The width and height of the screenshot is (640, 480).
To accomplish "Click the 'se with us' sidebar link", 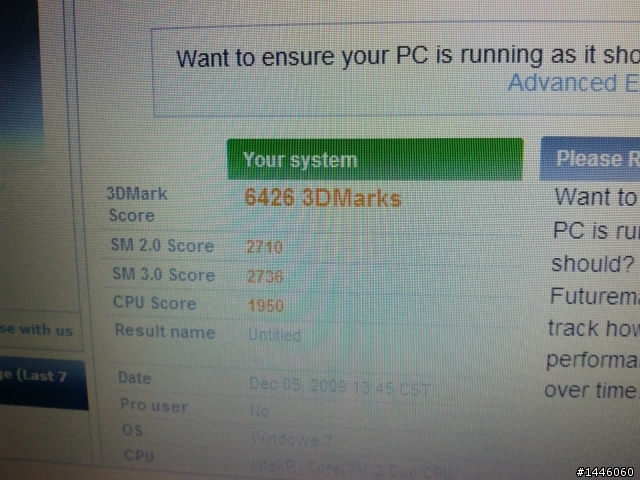I will [36, 329].
